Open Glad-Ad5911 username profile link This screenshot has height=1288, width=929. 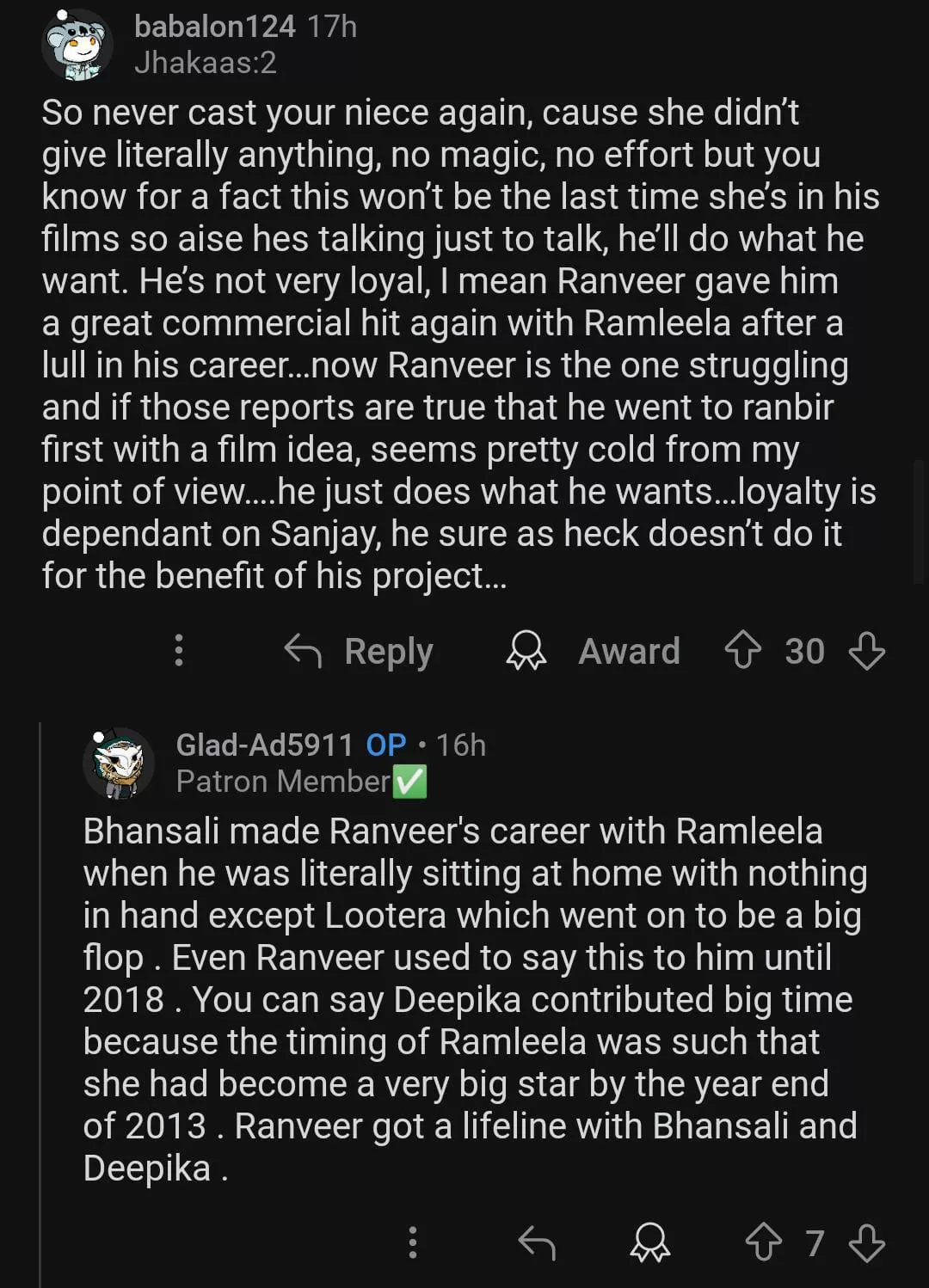tap(264, 745)
